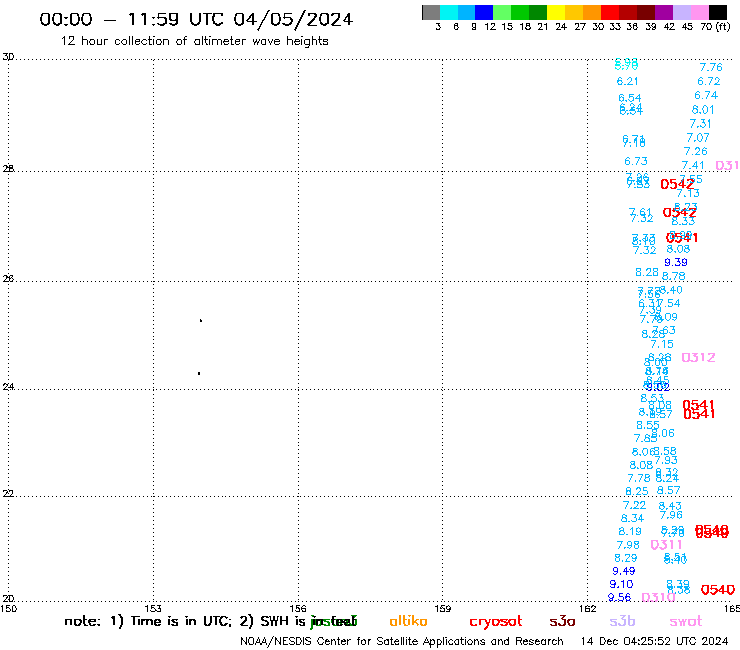
Task: Click the wave height value 8.28
Action: [647, 272]
